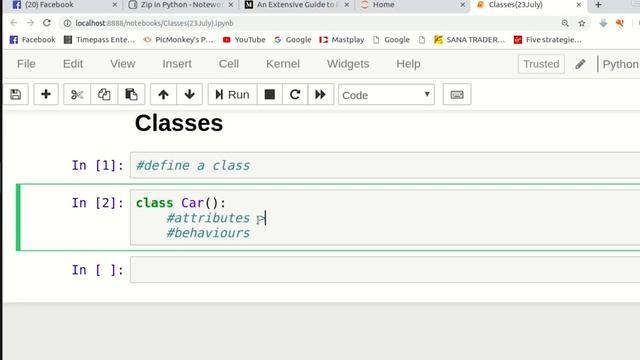
Task: Copy selected cells icon
Action: (104, 95)
